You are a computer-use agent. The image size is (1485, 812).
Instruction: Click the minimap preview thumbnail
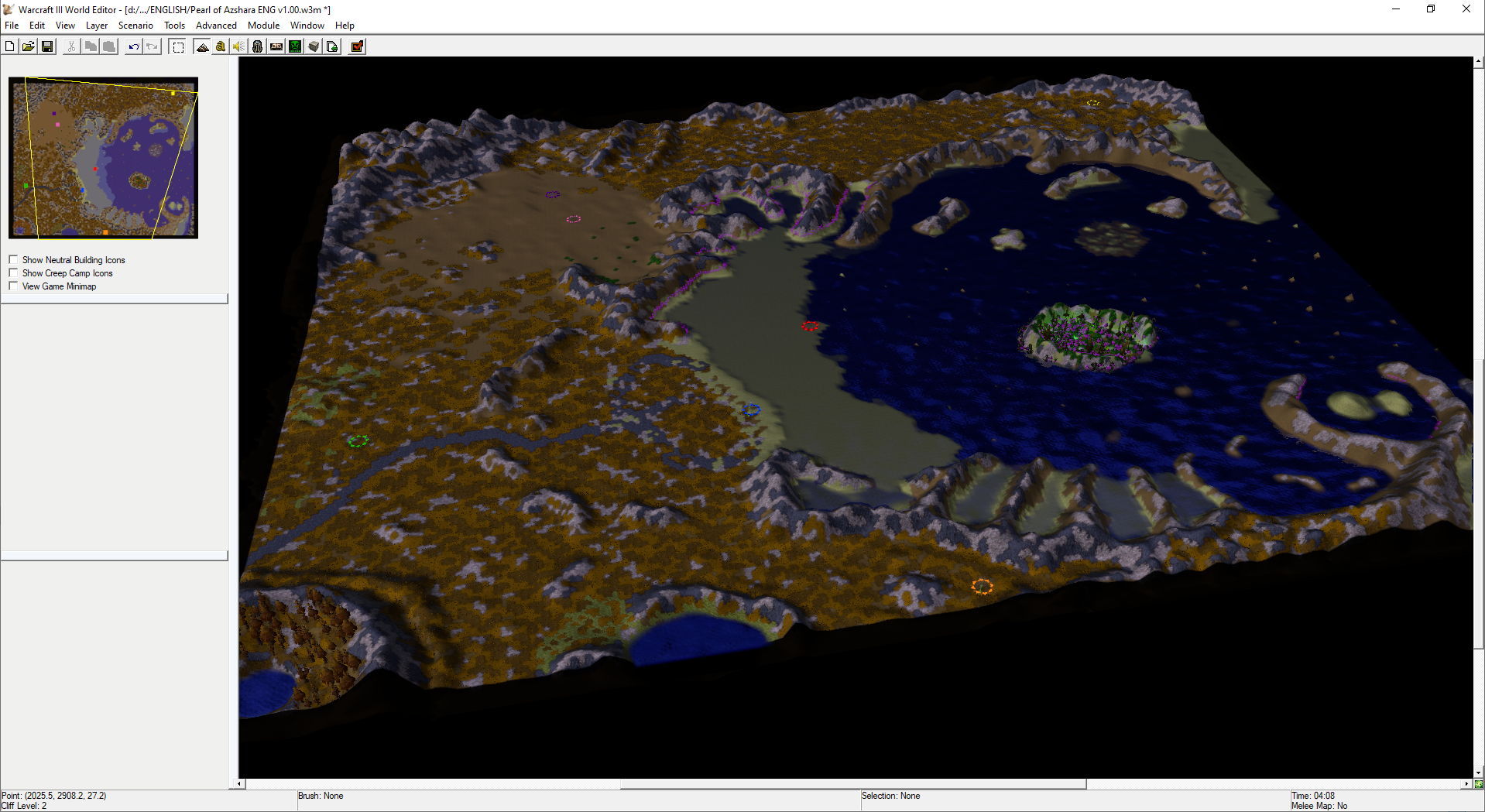pyautogui.click(x=103, y=157)
